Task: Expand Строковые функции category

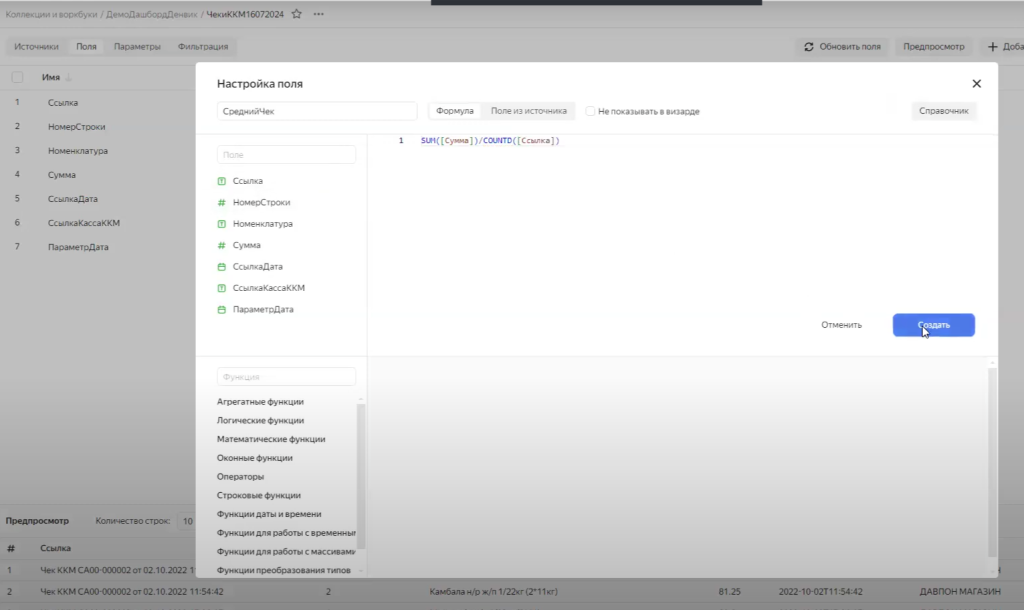Action: coord(258,495)
